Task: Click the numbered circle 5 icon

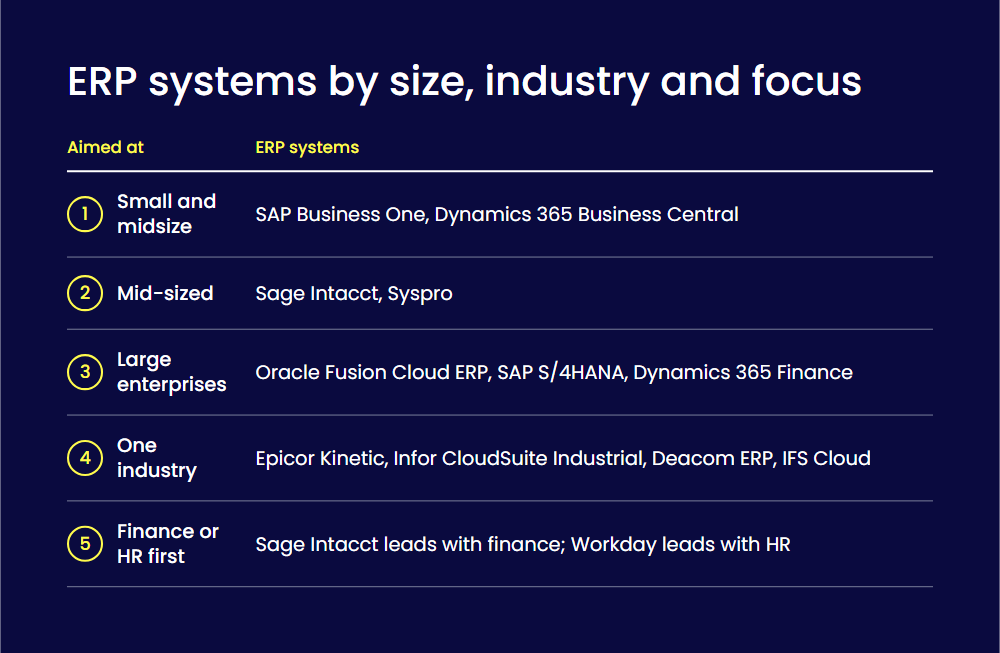Action: click(85, 544)
